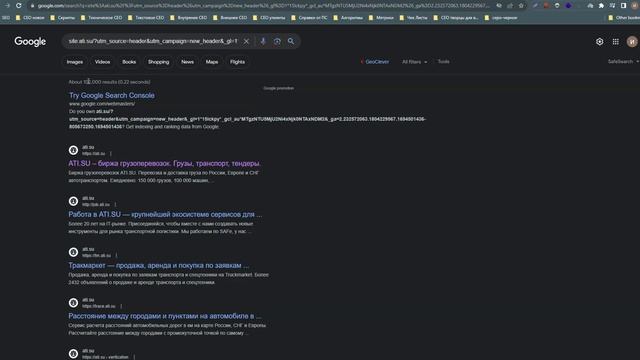Open the 'Текстовое СЕО' bookmarks folder
The image size is (640, 360).
coord(146,18)
